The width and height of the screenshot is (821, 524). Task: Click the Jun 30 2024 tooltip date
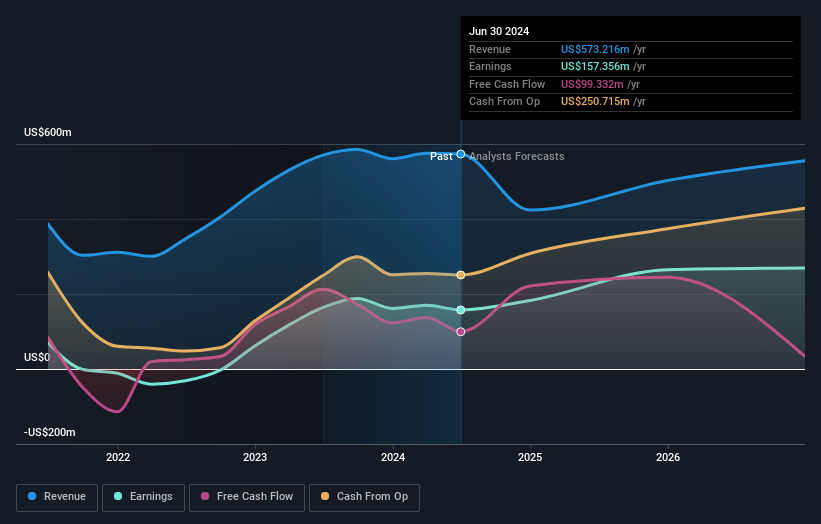coord(499,31)
